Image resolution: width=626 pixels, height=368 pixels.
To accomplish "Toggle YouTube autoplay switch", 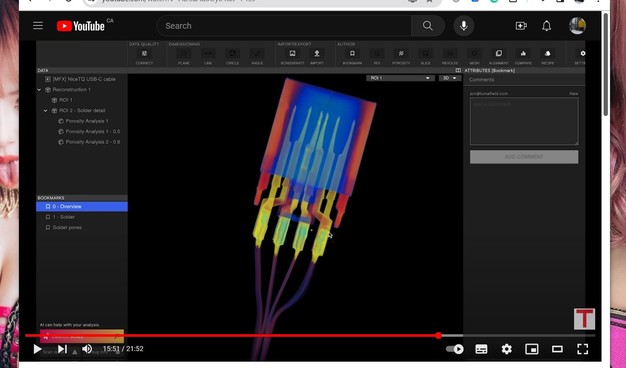I will coord(455,349).
